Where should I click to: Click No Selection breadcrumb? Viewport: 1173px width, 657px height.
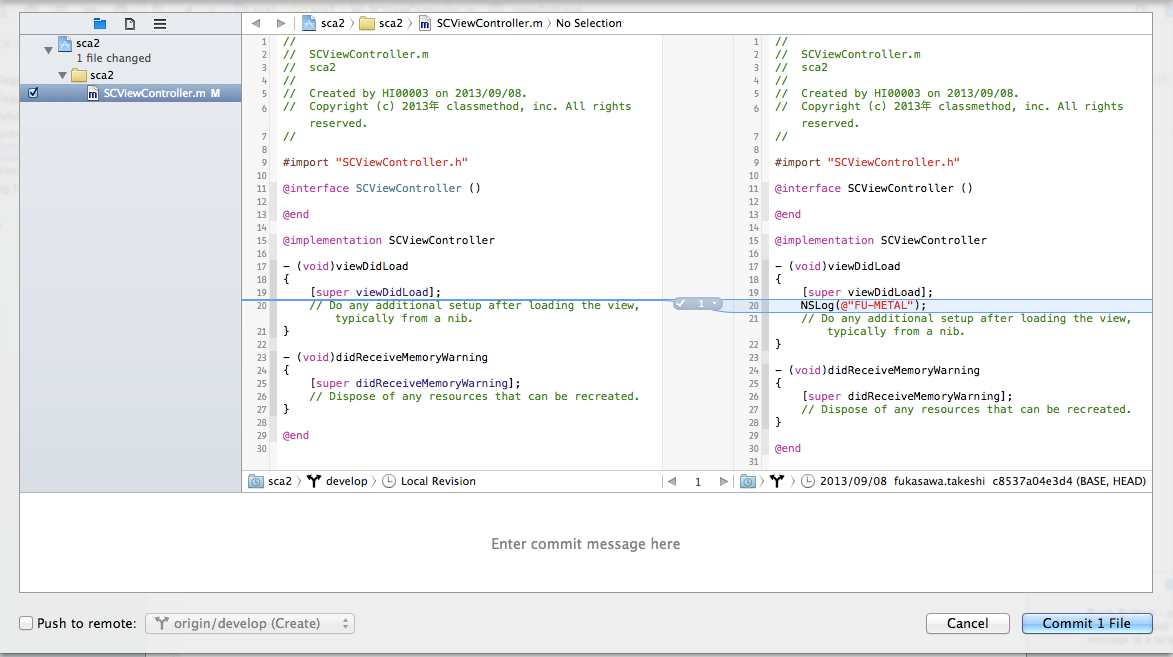coord(589,23)
